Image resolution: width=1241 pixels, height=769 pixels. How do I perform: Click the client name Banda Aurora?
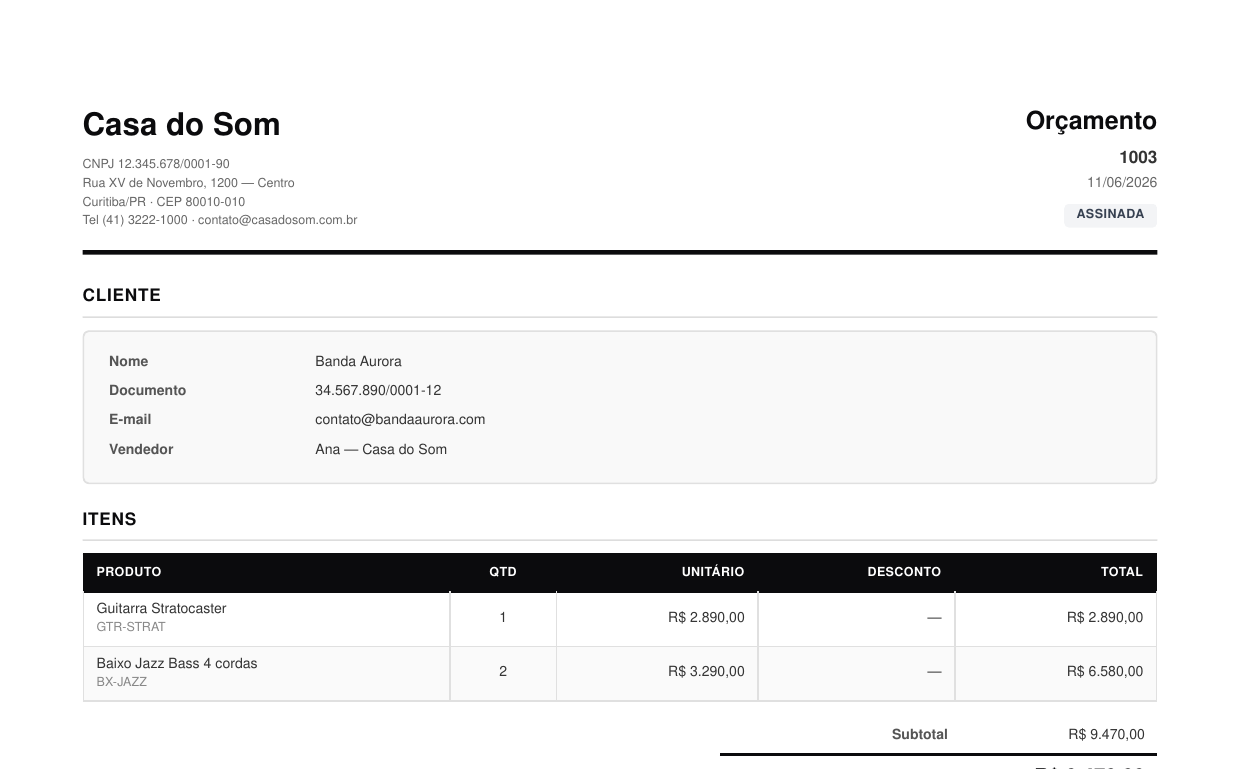point(358,361)
